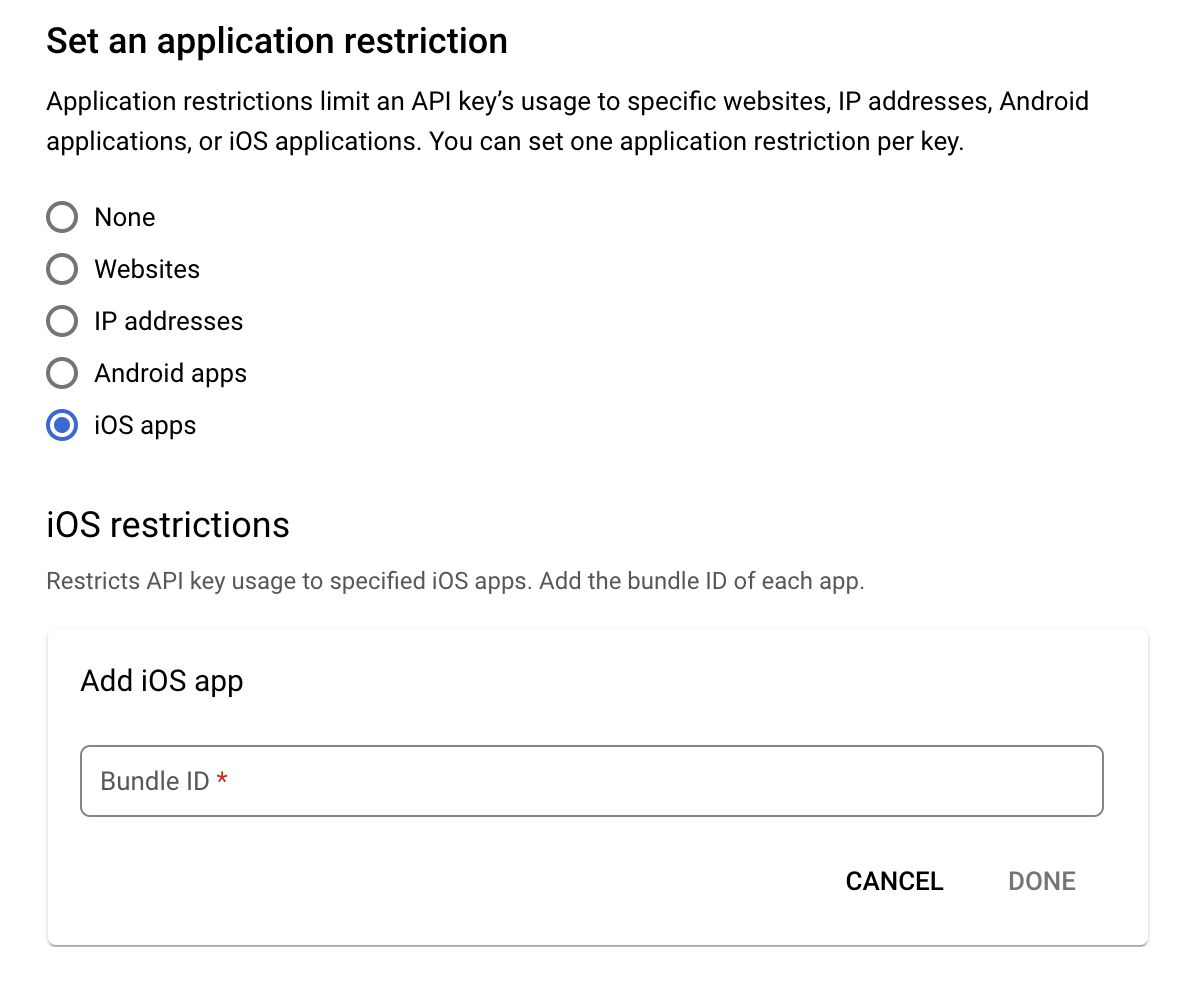This screenshot has height=992, width=1186.
Task: Focus the Bundle ID input field
Action: point(591,781)
